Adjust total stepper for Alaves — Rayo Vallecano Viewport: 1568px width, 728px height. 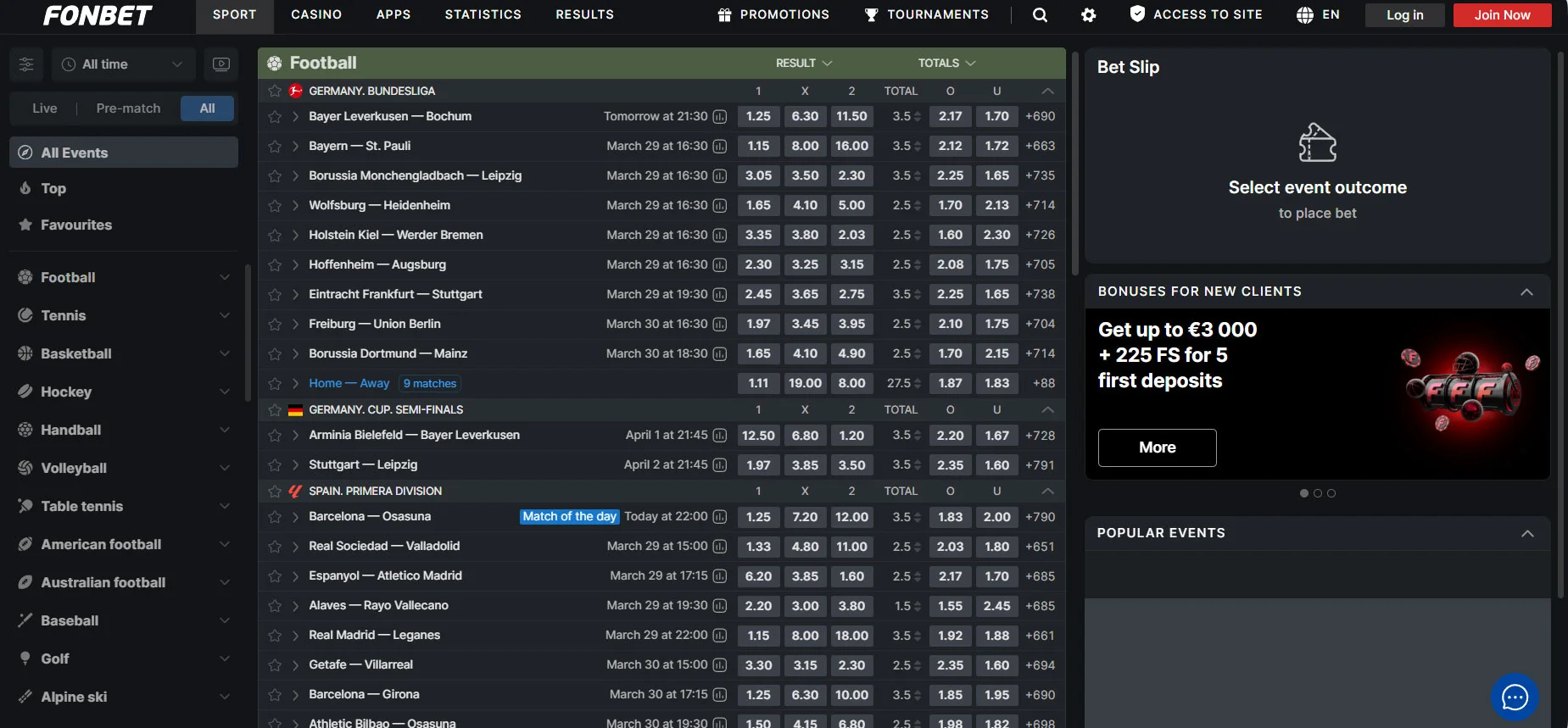click(917, 606)
